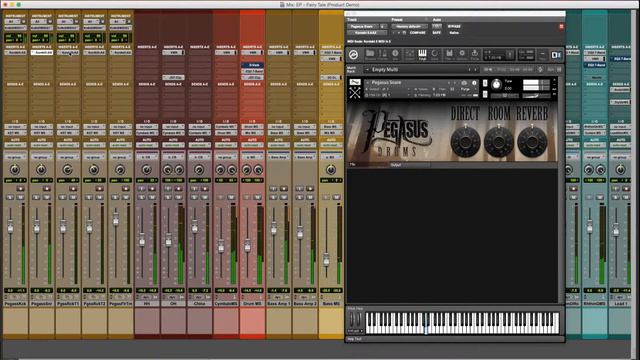The width and height of the screenshot is (640, 360).
Task: Click the Bass Amp 2 track name
Action: point(304,304)
